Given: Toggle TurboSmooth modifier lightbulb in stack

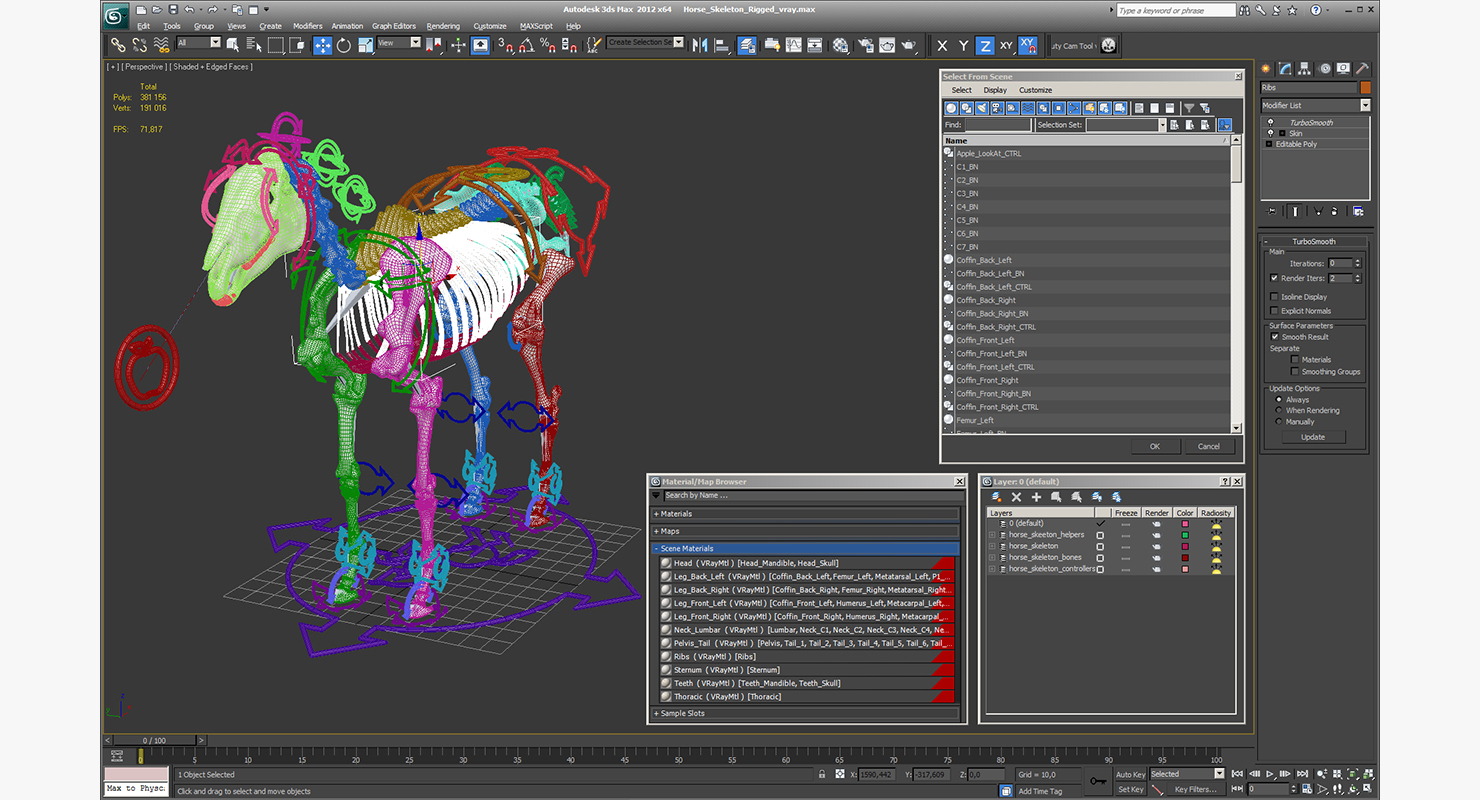Looking at the screenshot, I should coord(1270,122).
